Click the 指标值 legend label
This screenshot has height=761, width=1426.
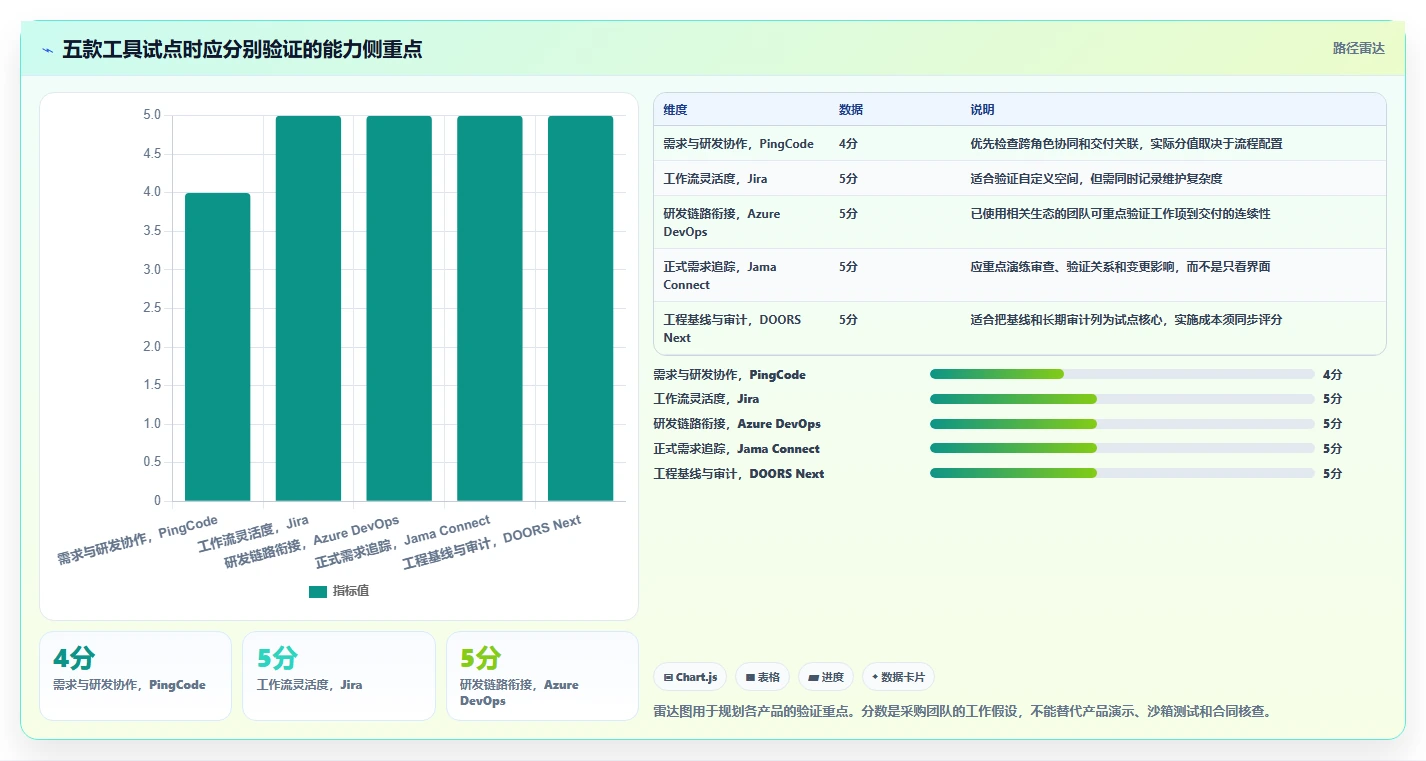351,591
